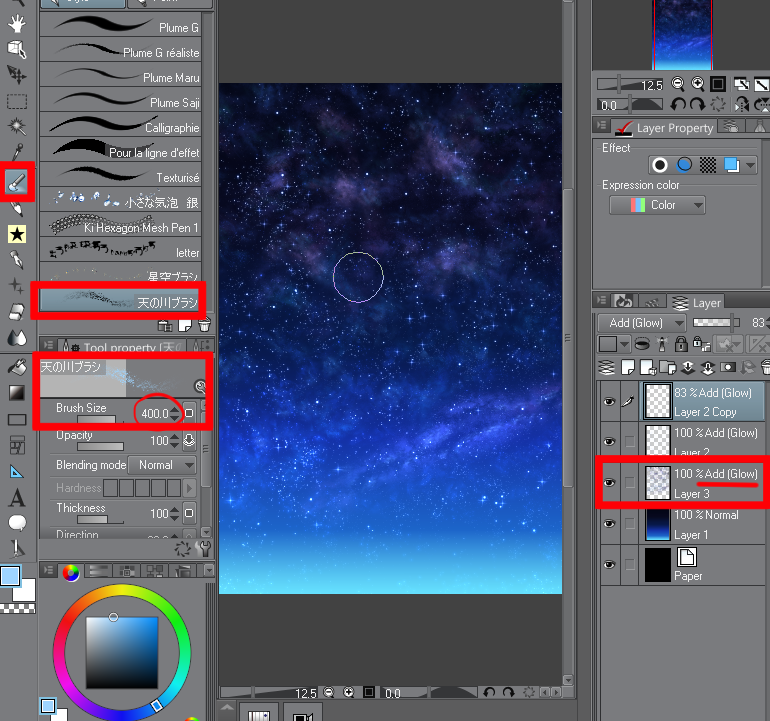The image size is (770, 721).
Task: Select the Move layer tool
Action: coord(17,75)
